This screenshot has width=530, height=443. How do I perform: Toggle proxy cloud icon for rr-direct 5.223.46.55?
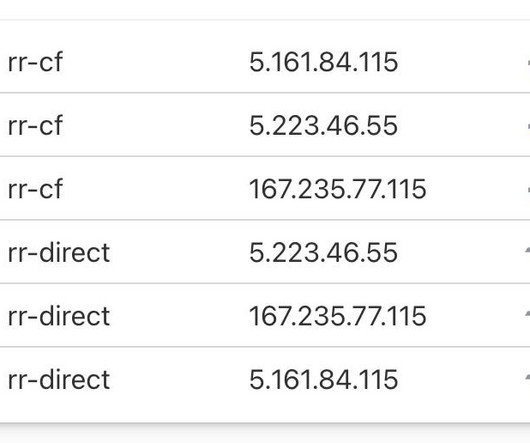(527, 251)
